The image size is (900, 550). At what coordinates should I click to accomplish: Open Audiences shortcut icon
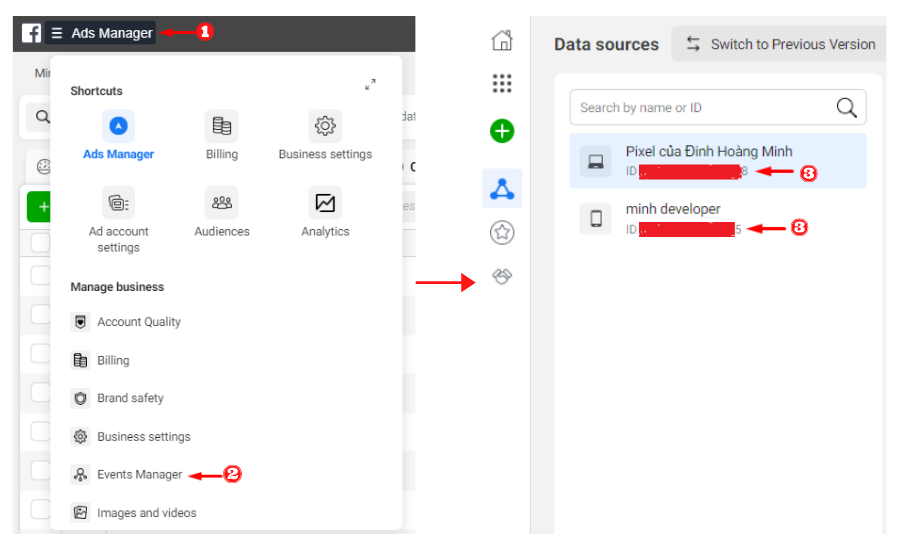[222, 203]
